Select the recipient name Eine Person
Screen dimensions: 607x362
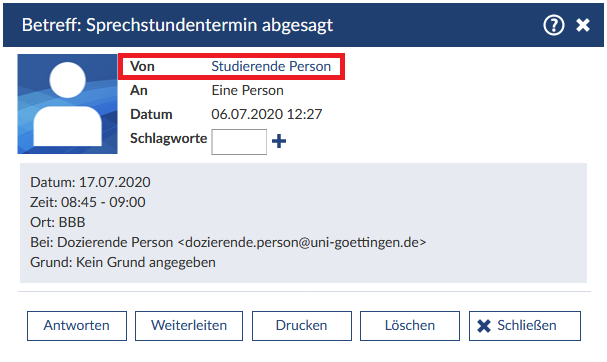[247, 91]
